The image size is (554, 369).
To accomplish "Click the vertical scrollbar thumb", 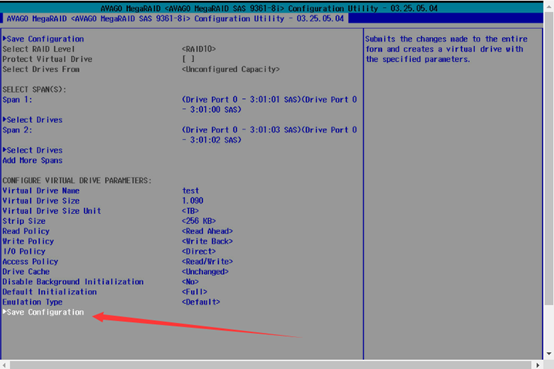I will [x=549, y=158].
